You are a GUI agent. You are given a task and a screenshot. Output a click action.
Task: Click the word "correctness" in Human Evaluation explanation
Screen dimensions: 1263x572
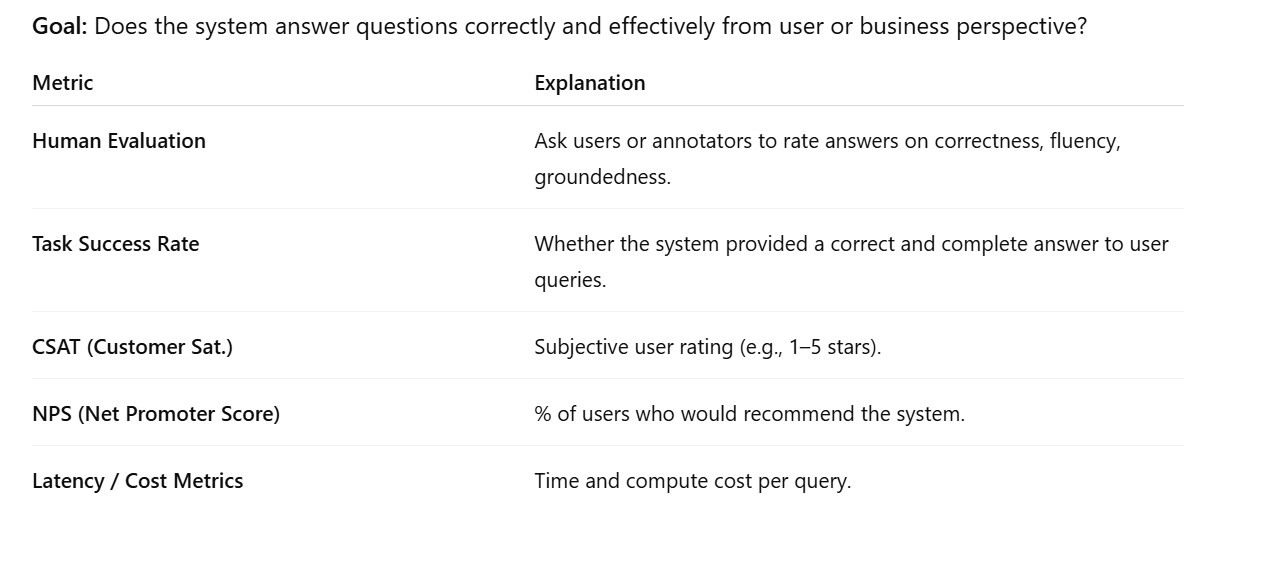pos(986,141)
